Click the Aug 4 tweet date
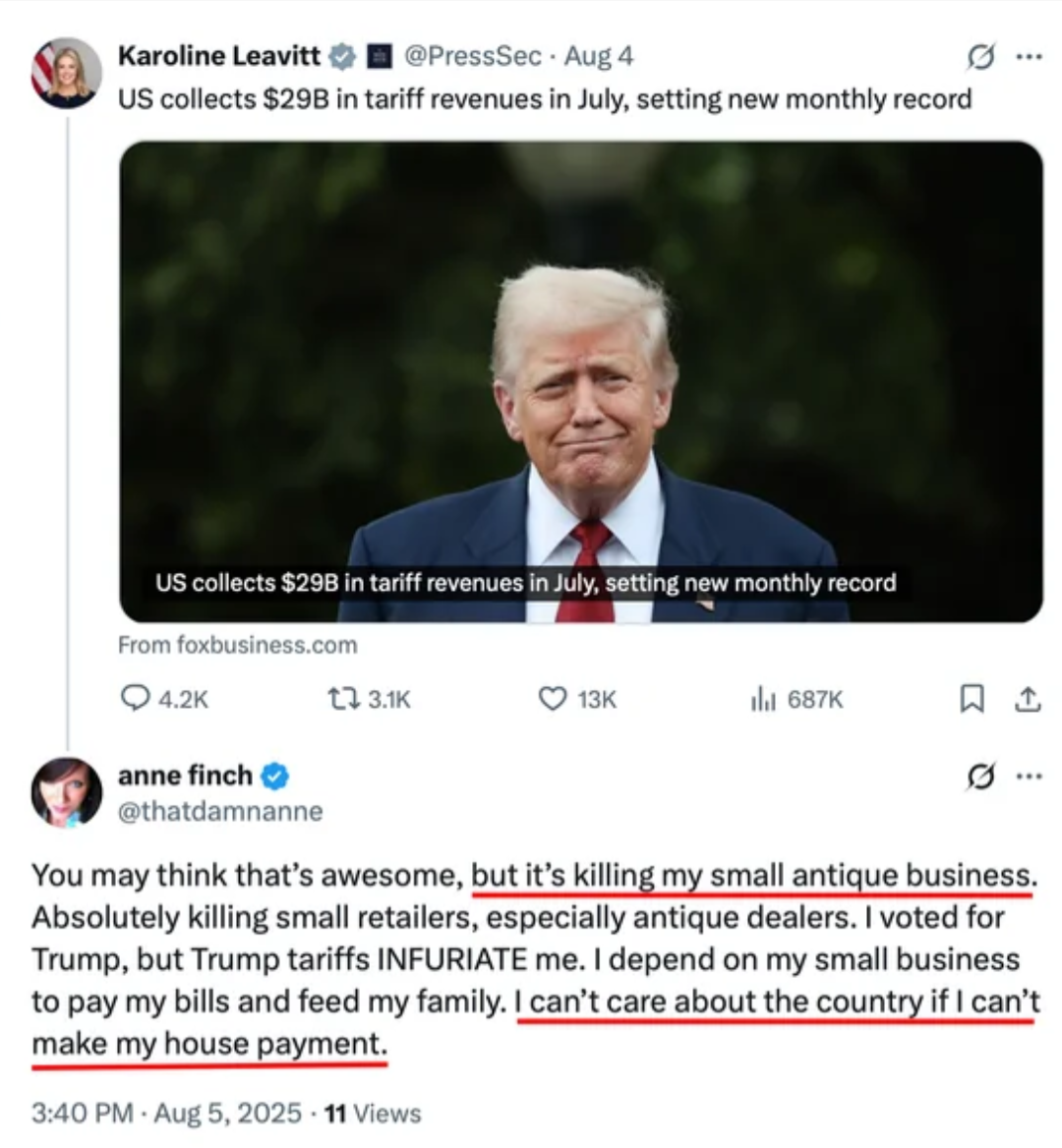This screenshot has width=1062, height=1148. click(599, 56)
